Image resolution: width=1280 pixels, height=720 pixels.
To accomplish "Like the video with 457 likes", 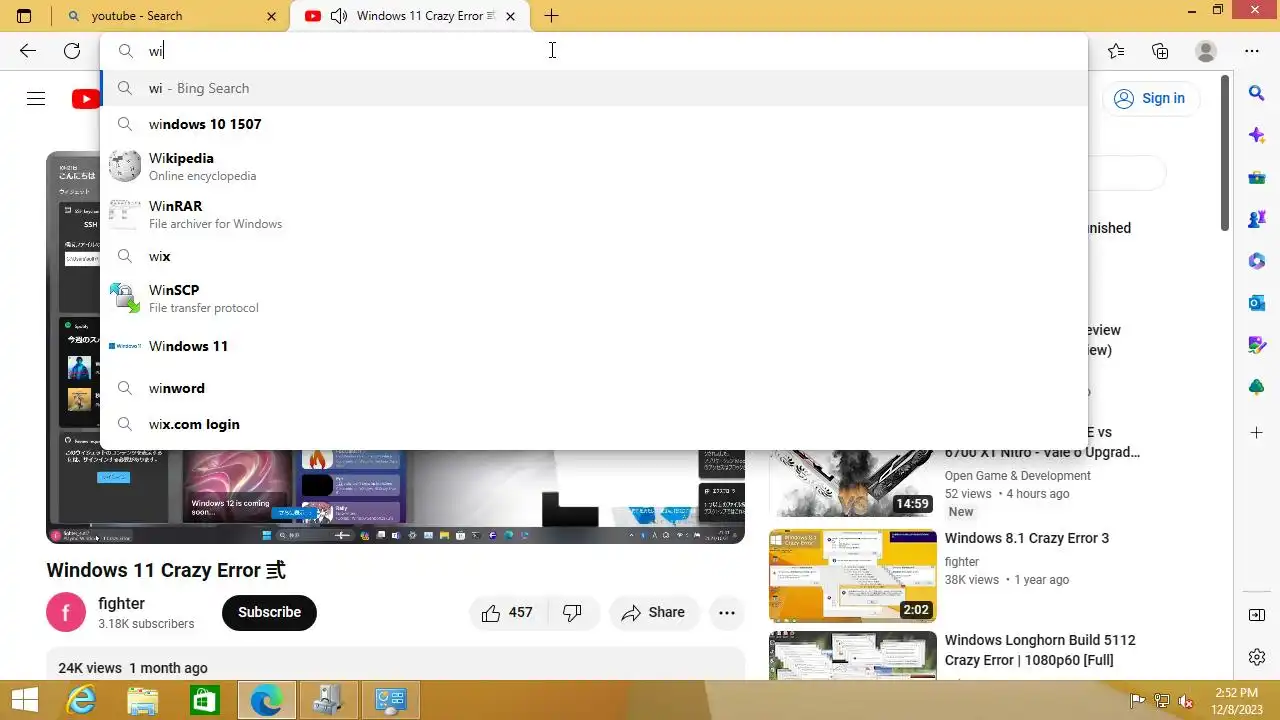I will point(508,612).
